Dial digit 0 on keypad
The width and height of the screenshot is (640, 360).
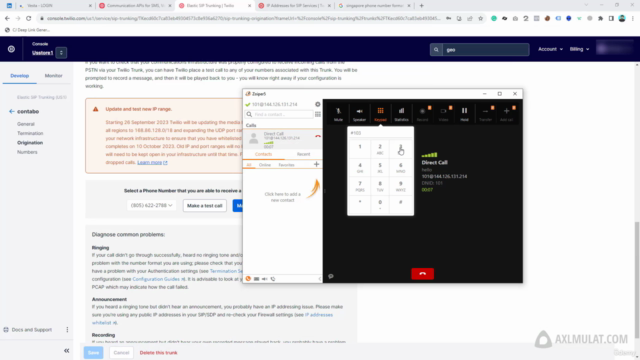click(x=380, y=204)
